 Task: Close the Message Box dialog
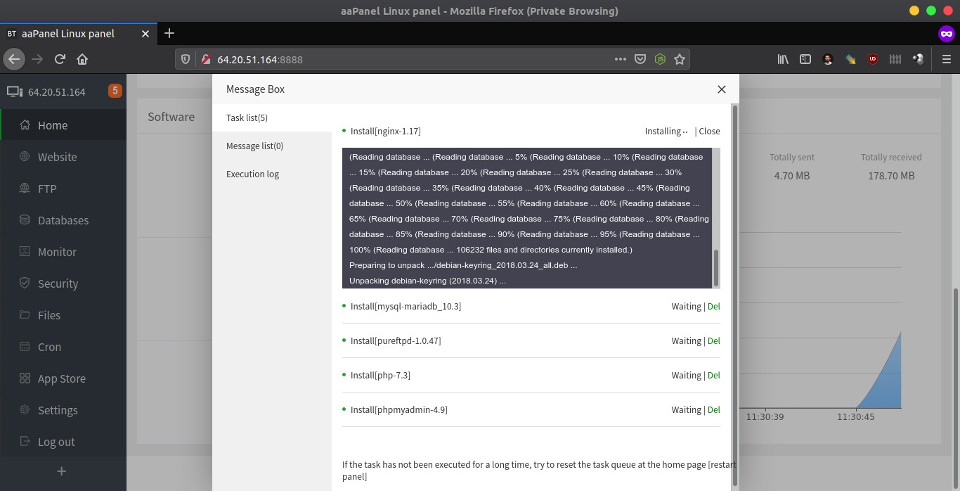coord(721,89)
